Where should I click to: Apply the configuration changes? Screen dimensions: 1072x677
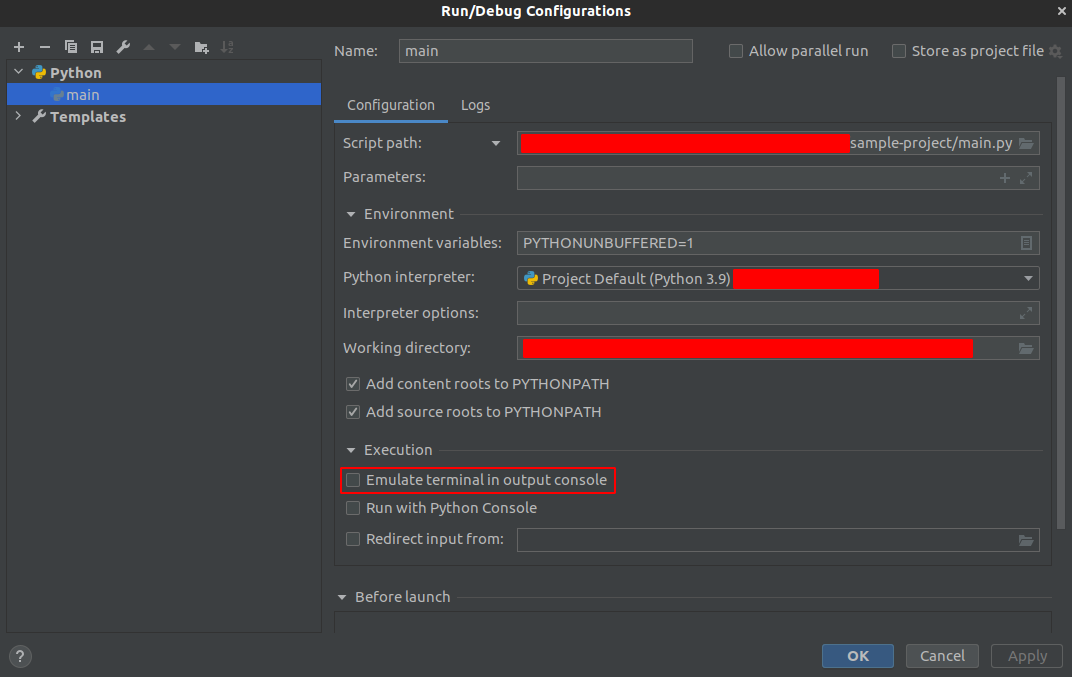coord(1026,656)
